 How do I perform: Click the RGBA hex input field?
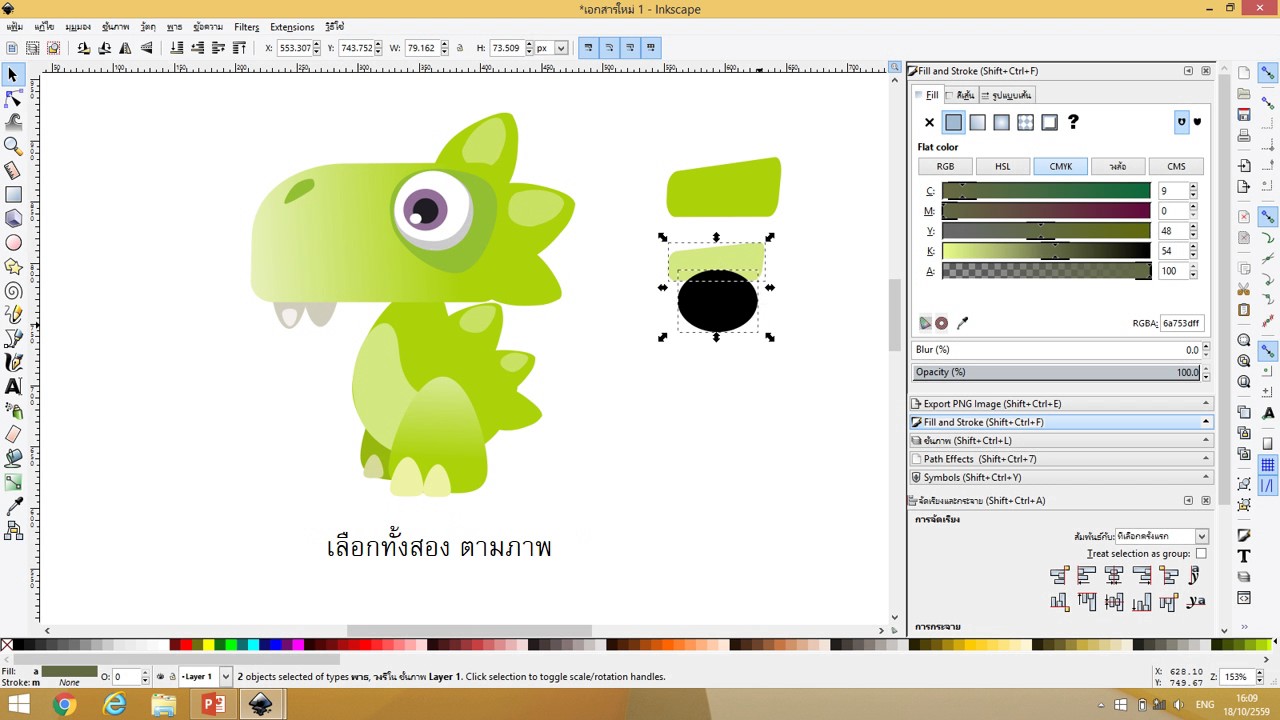point(1182,323)
